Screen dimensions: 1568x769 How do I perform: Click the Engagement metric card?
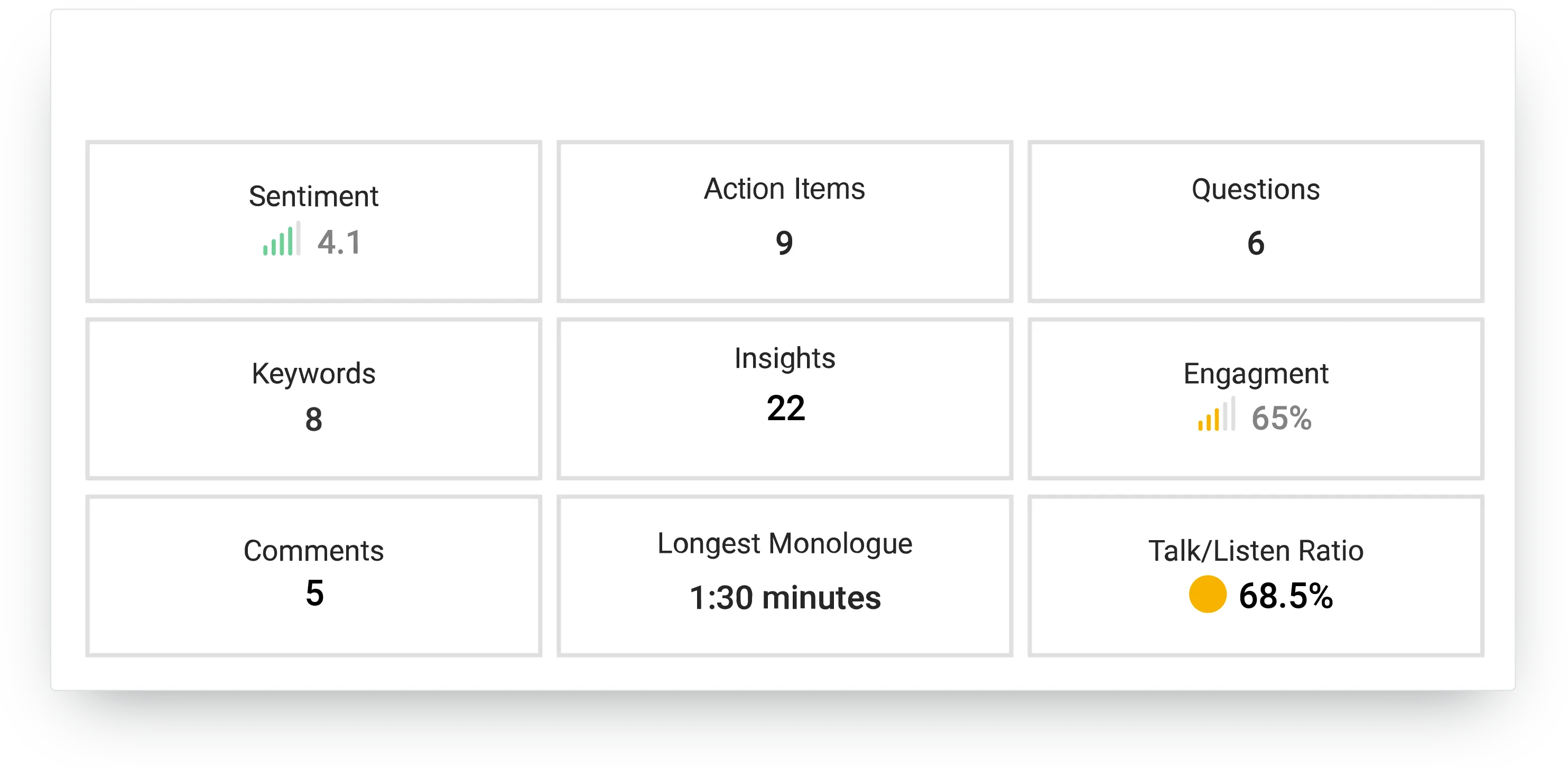pos(1254,399)
